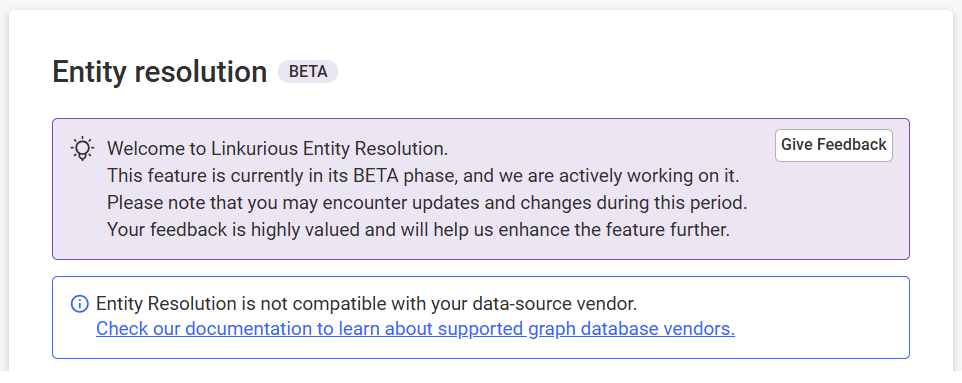The image size is (962, 383).
Task: Click the blue info circle icon
Action: [x=80, y=304]
